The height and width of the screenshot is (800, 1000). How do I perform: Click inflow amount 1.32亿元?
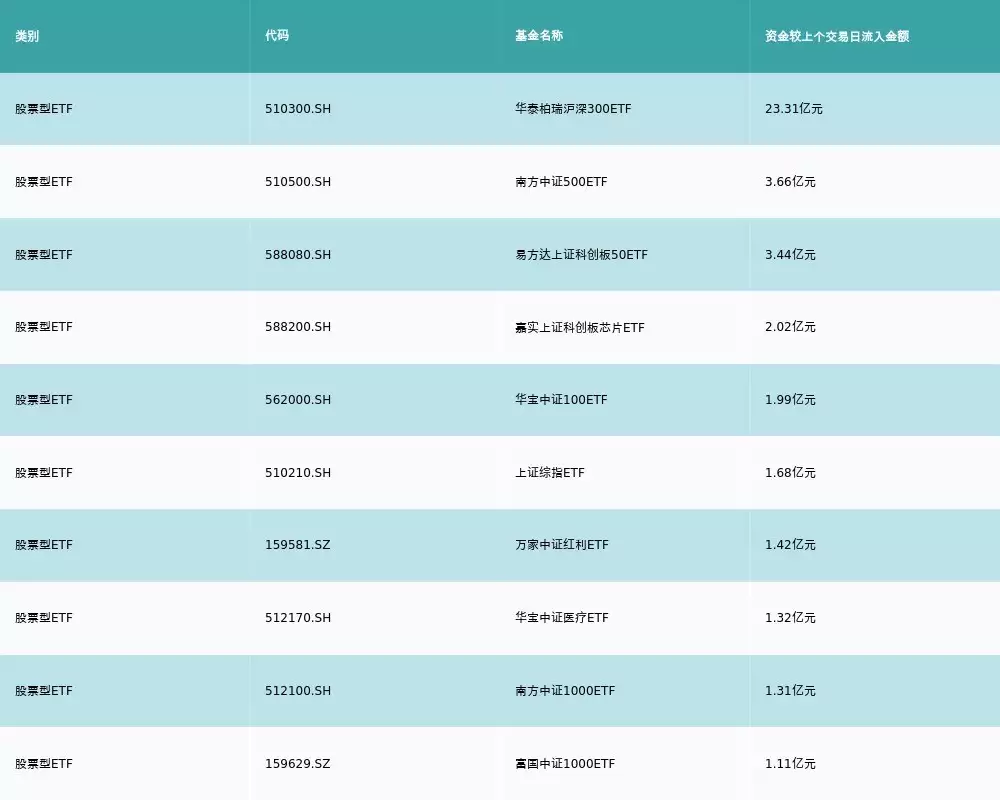click(x=790, y=618)
